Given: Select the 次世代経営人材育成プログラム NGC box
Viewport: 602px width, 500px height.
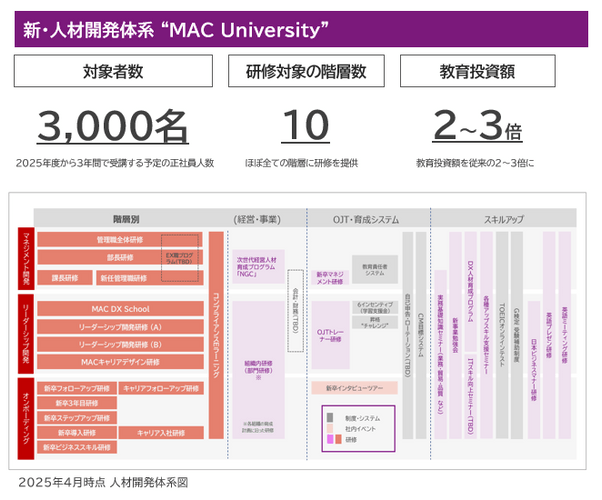Looking at the screenshot, I should [258, 267].
